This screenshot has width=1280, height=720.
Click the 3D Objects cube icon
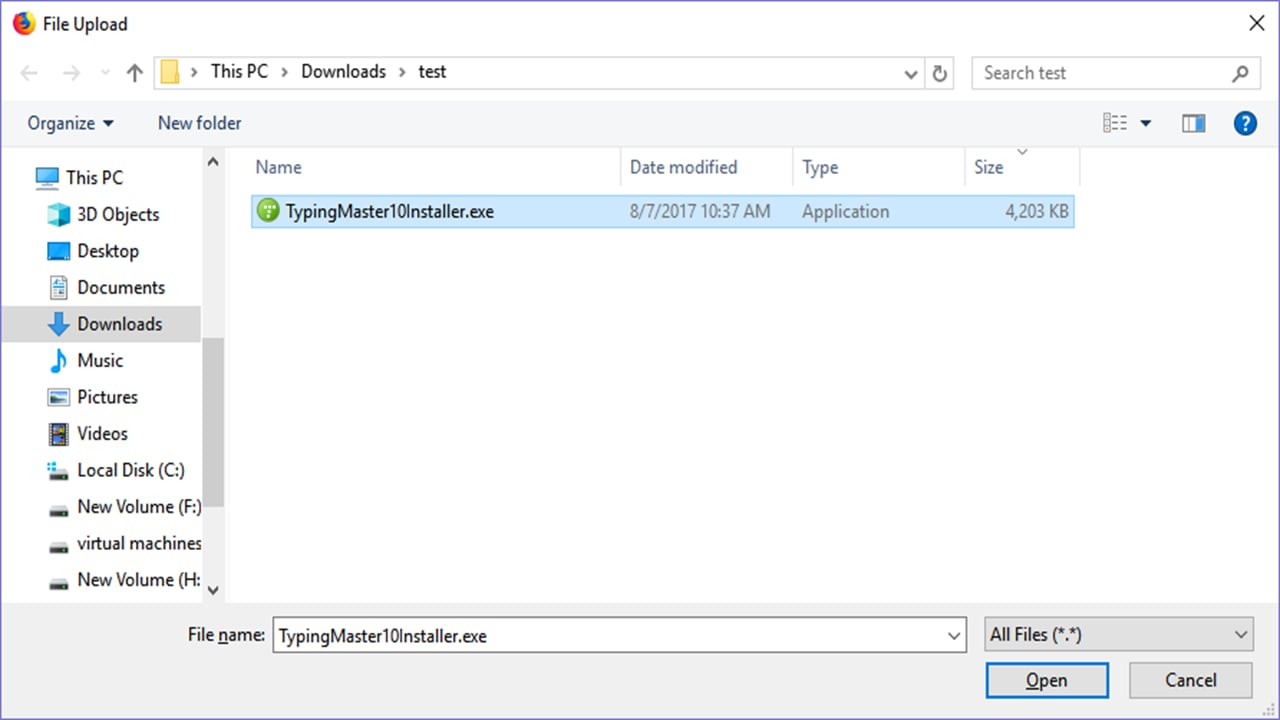(59, 214)
